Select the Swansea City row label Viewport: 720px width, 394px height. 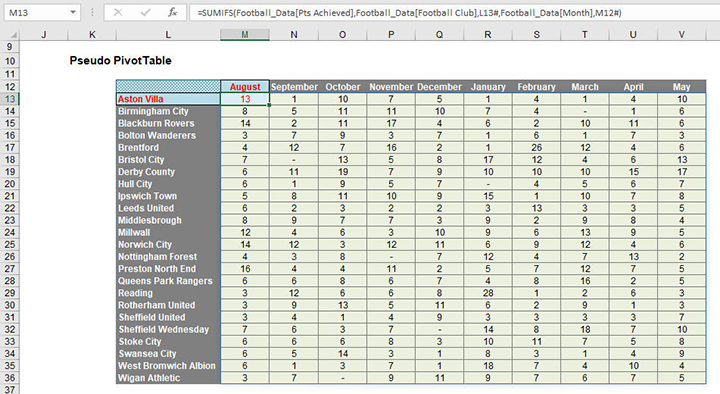[x=168, y=354]
